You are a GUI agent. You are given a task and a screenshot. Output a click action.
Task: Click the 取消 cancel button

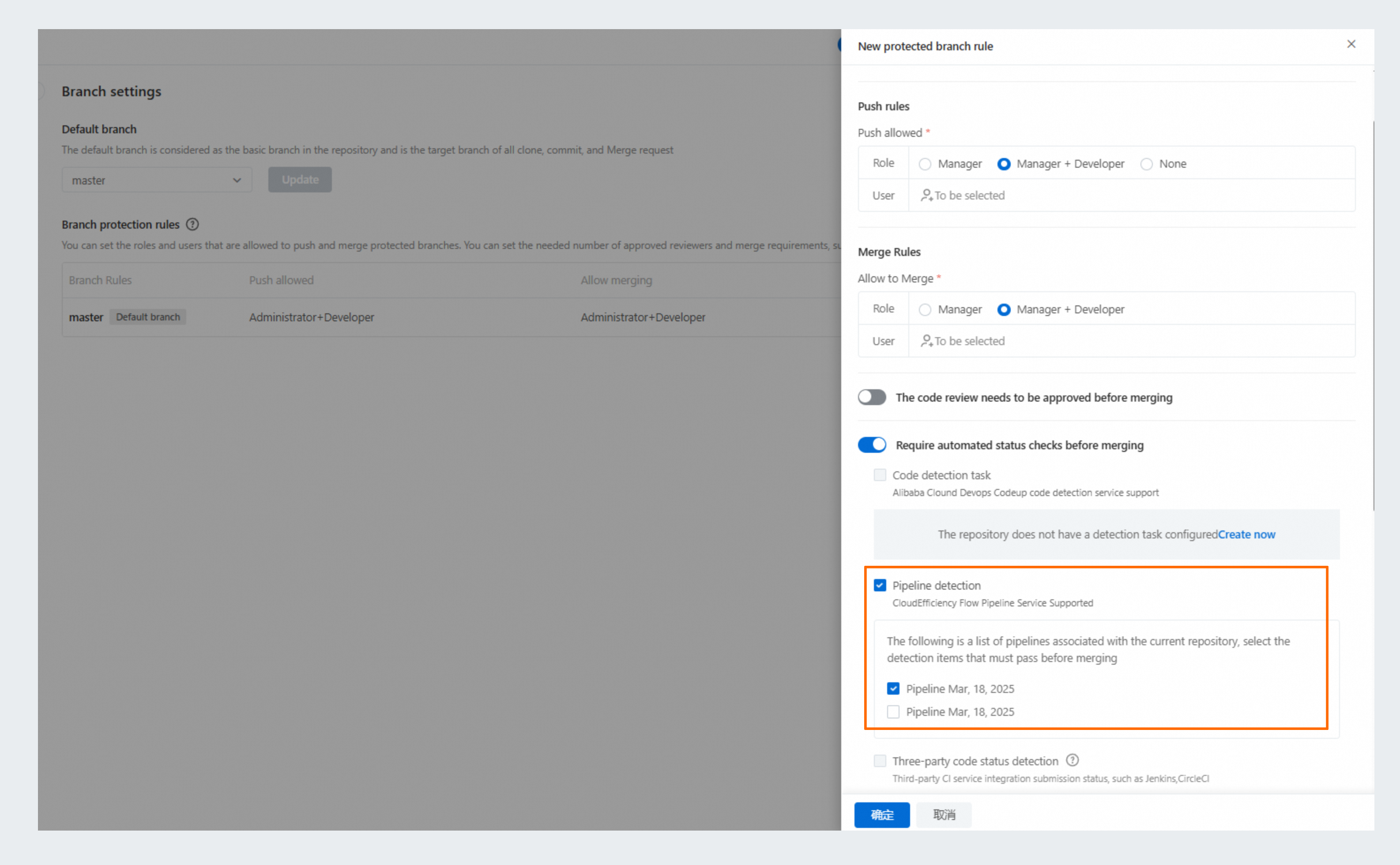tap(944, 815)
